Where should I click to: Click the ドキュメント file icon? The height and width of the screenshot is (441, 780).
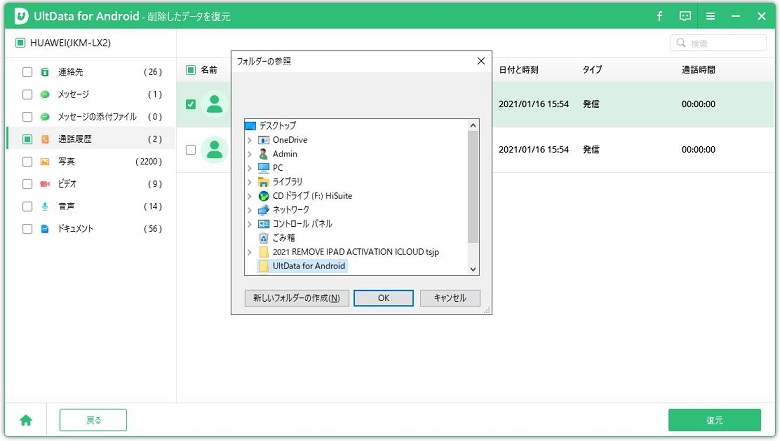45,229
